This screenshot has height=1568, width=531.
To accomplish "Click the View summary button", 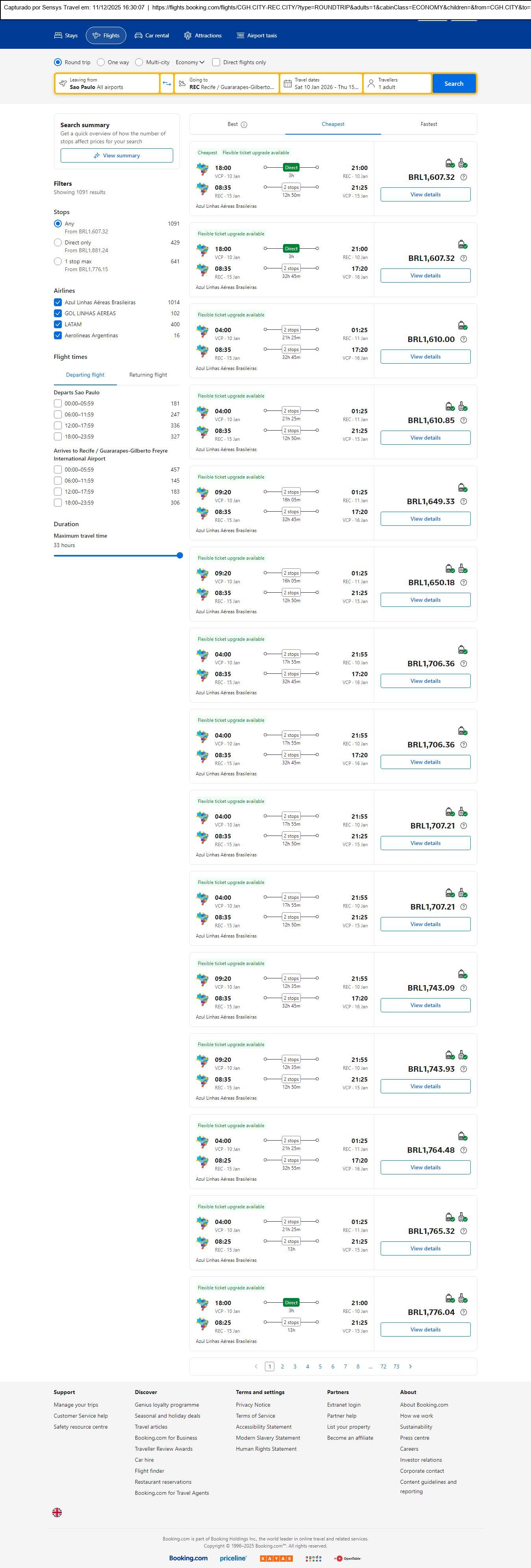I will coord(116,156).
